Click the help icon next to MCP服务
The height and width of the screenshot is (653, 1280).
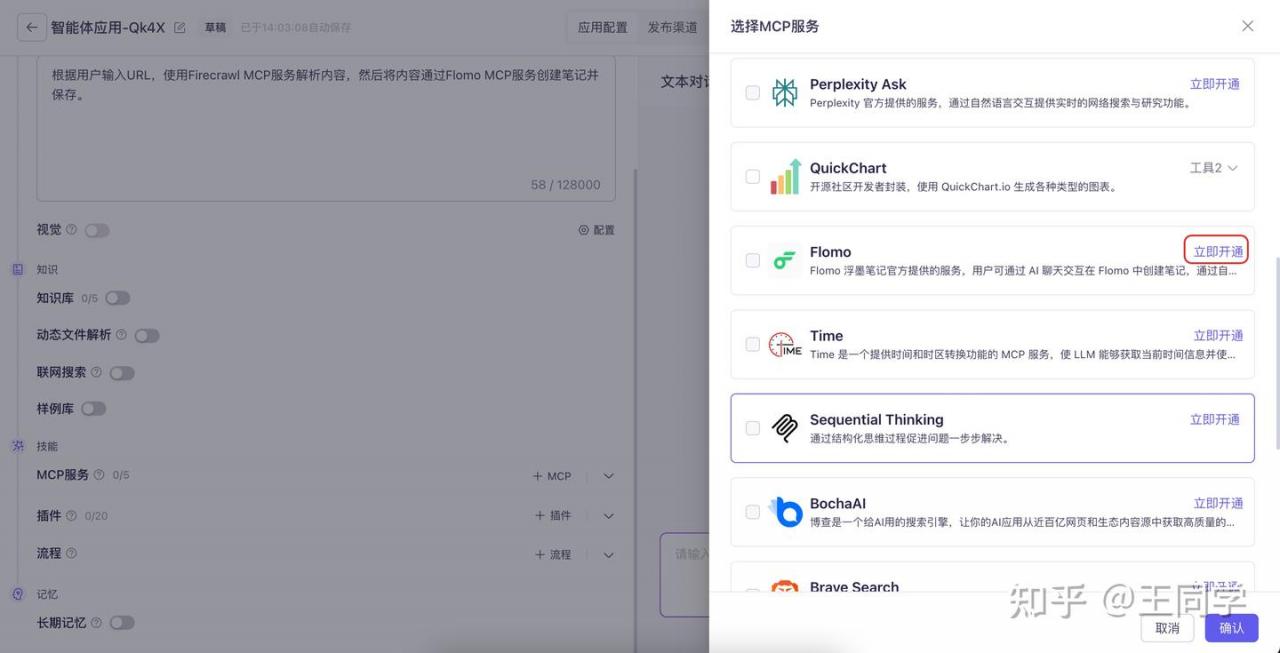point(99,475)
